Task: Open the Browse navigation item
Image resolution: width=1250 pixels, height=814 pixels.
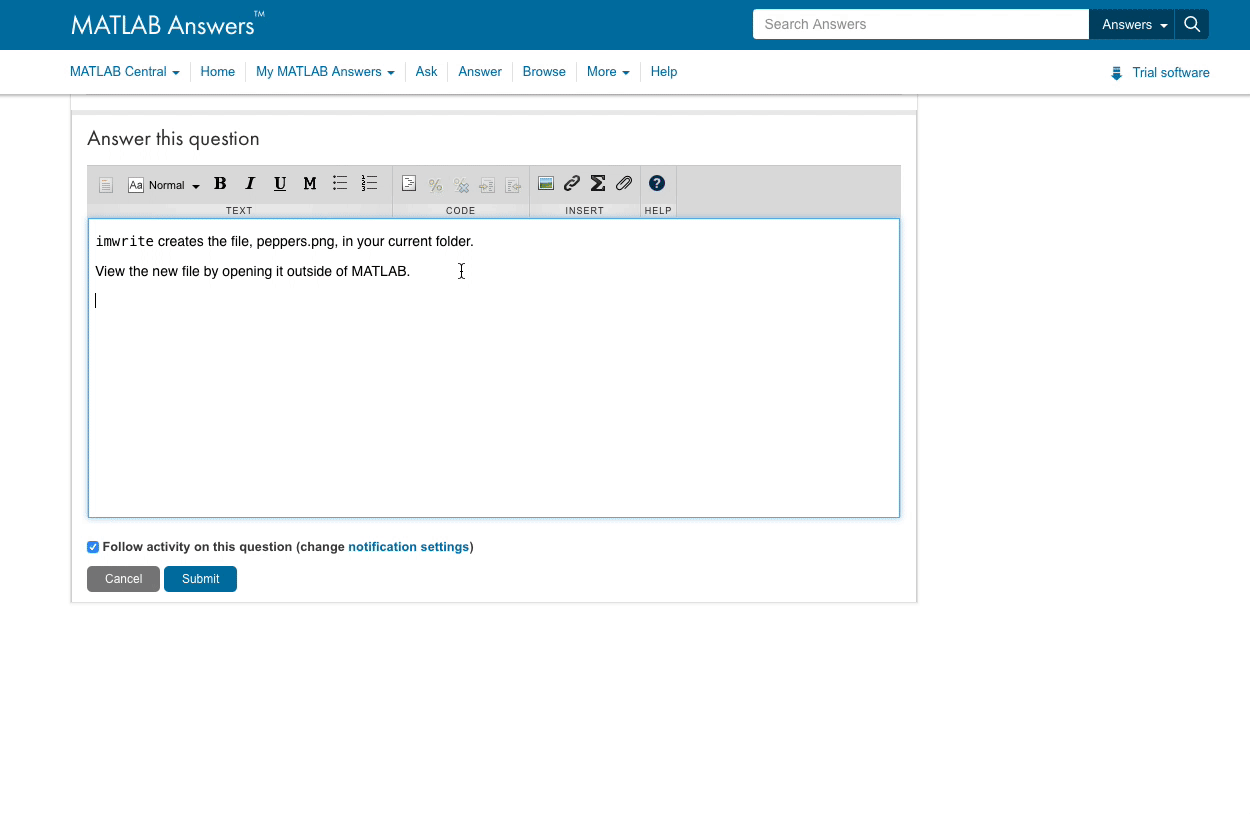Action: pyautogui.click(x=544, y=72)
